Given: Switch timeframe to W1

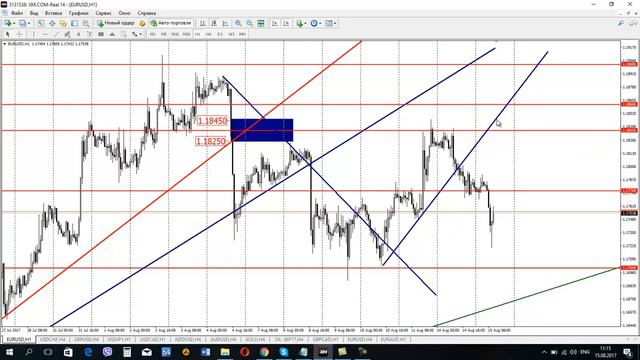Looking at the screenshot, I should pyautogui.click(x=231, y=34).
